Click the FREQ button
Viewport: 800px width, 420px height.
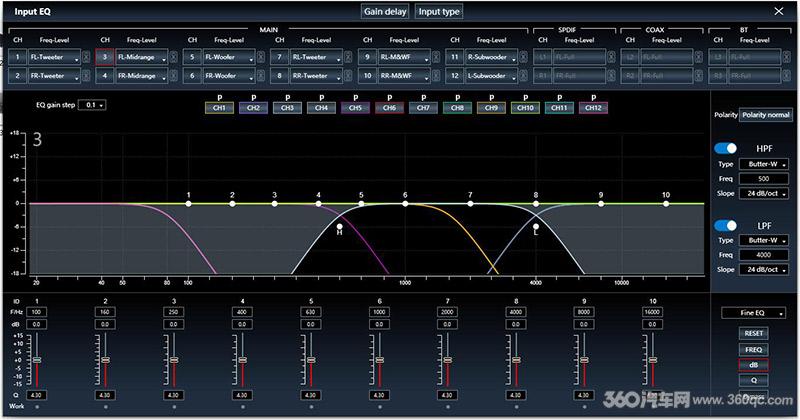754,350
